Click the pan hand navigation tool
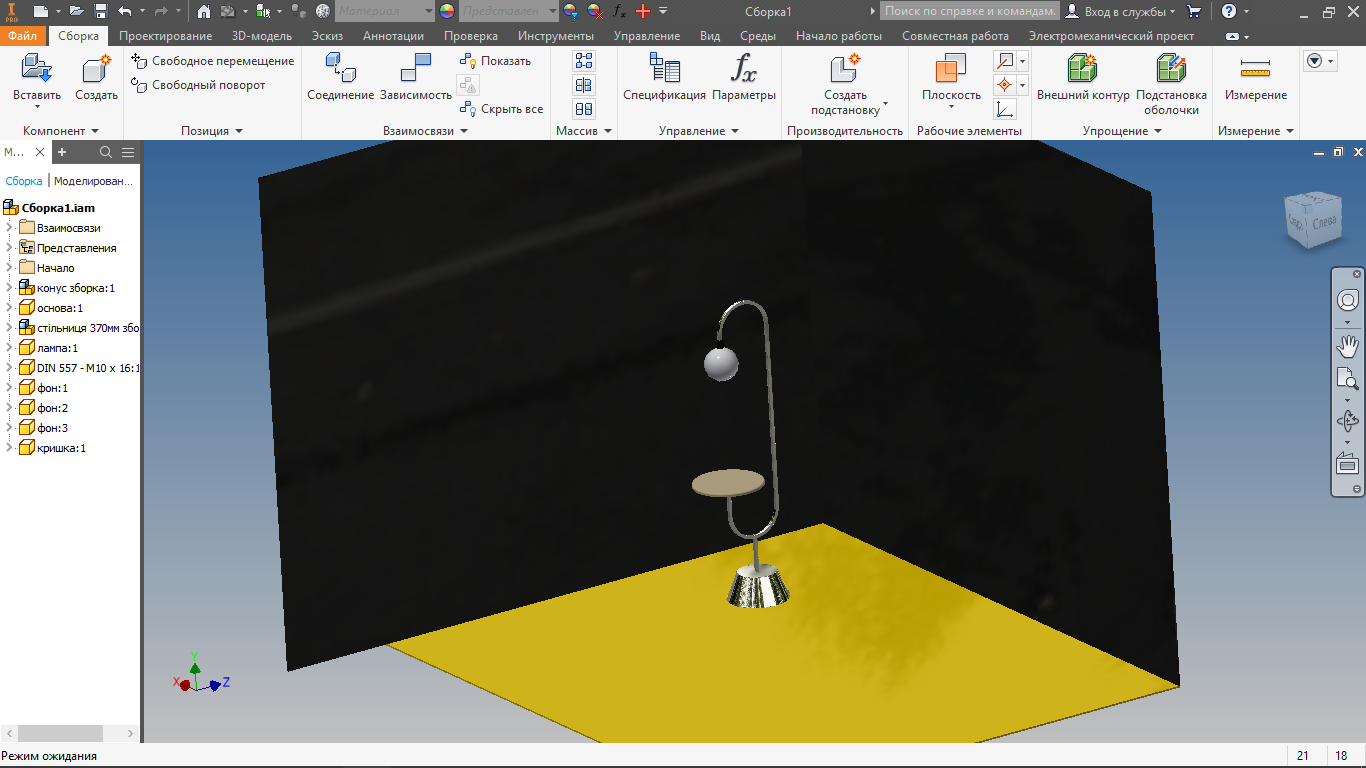Viewport: 1366px width, 768px height. click(x=1348, y=346)
